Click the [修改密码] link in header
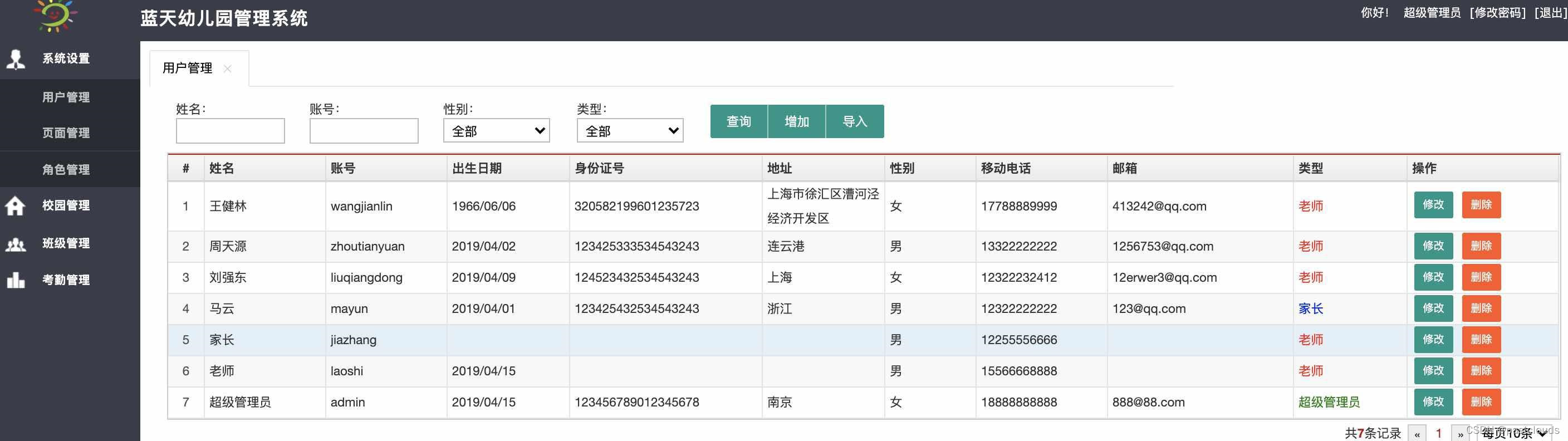This screenshot has width=1568, height=441. [1497, 13]
